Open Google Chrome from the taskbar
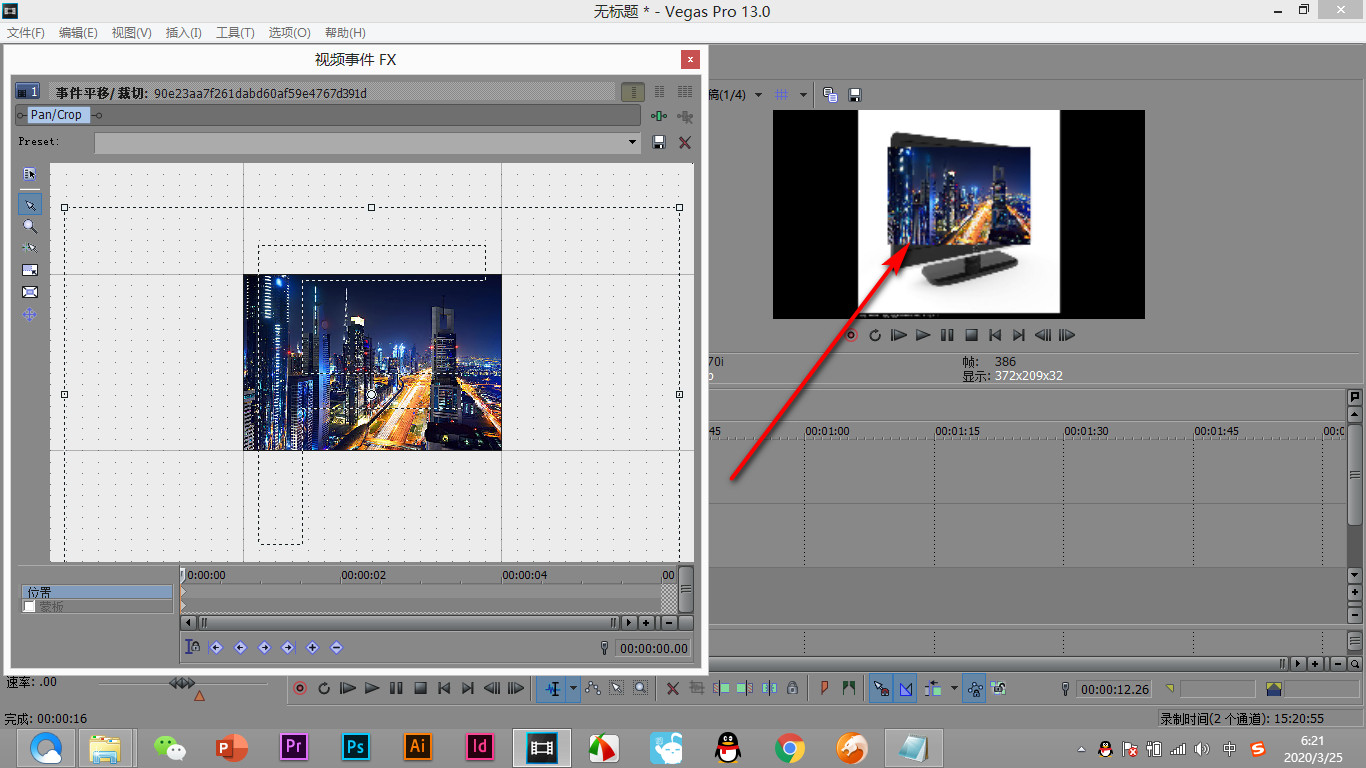The height and width of the screenshot is (768, 1366). pos(790,747)
